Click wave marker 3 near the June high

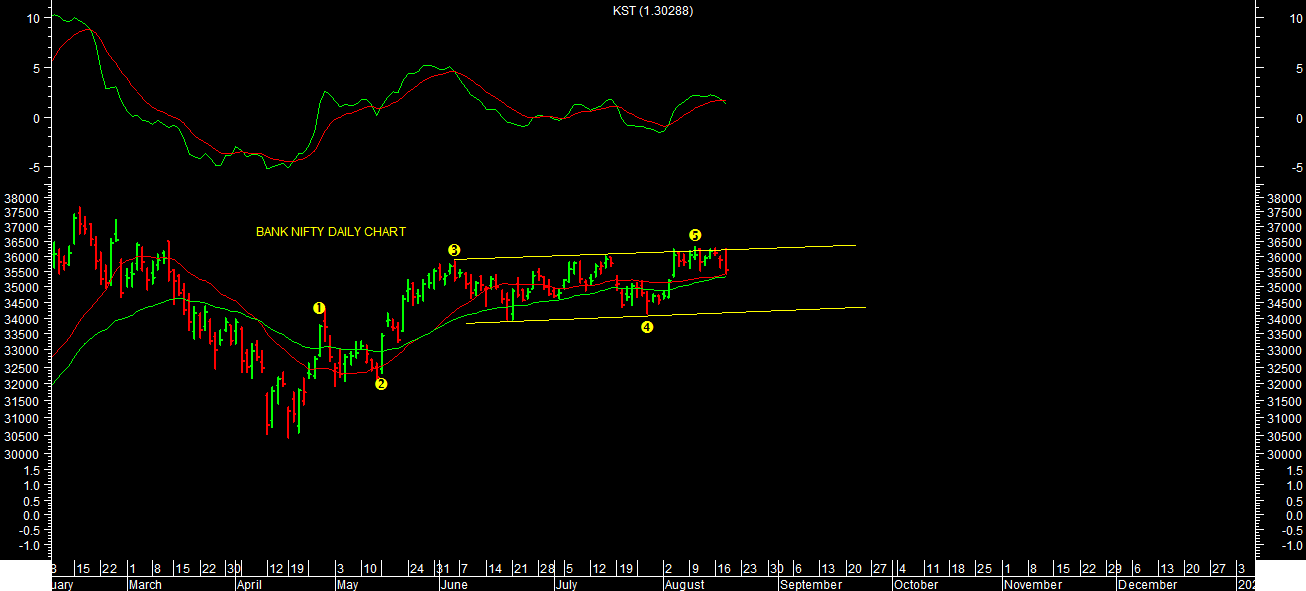pos(454,250)
